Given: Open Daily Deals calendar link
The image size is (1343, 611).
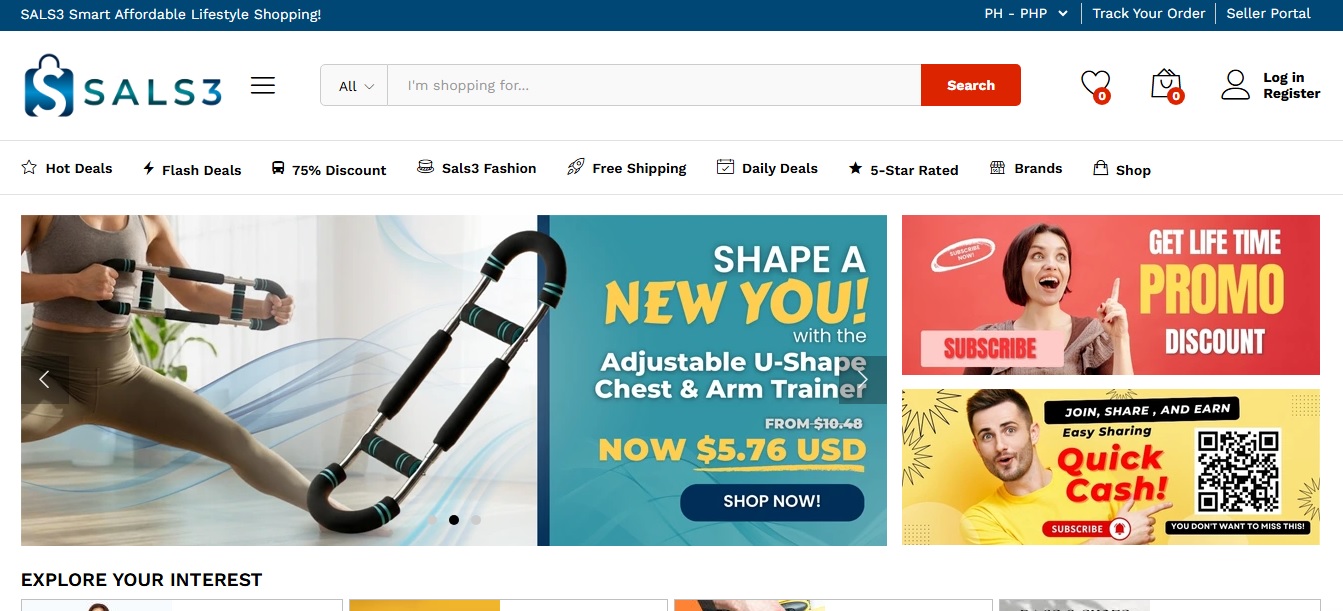Looking at the screenshot, I should (767, 168).
